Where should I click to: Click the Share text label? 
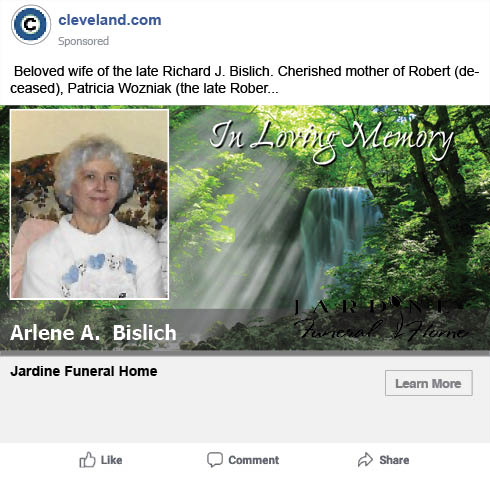pos(394,460)
